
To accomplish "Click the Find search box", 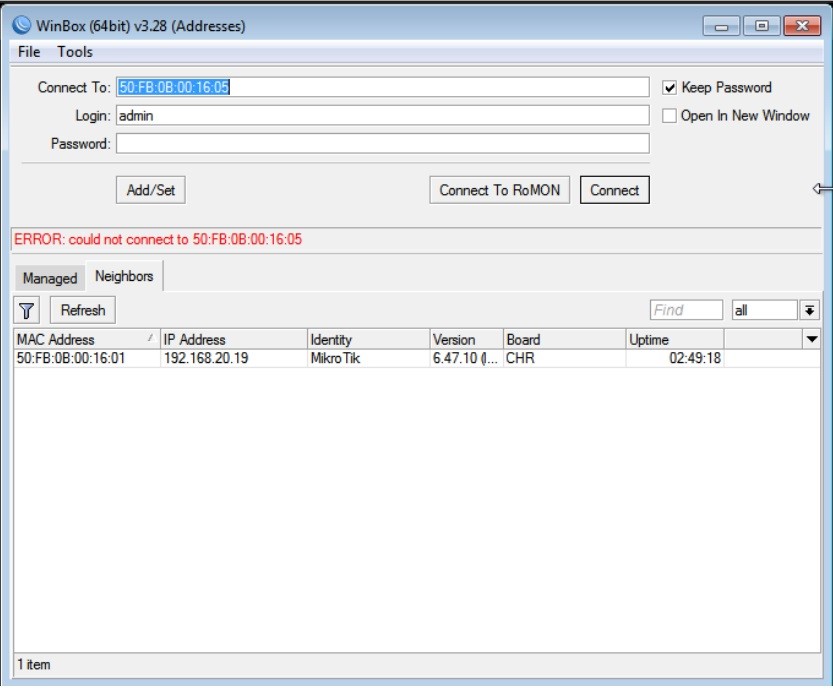I will [686, 310].
